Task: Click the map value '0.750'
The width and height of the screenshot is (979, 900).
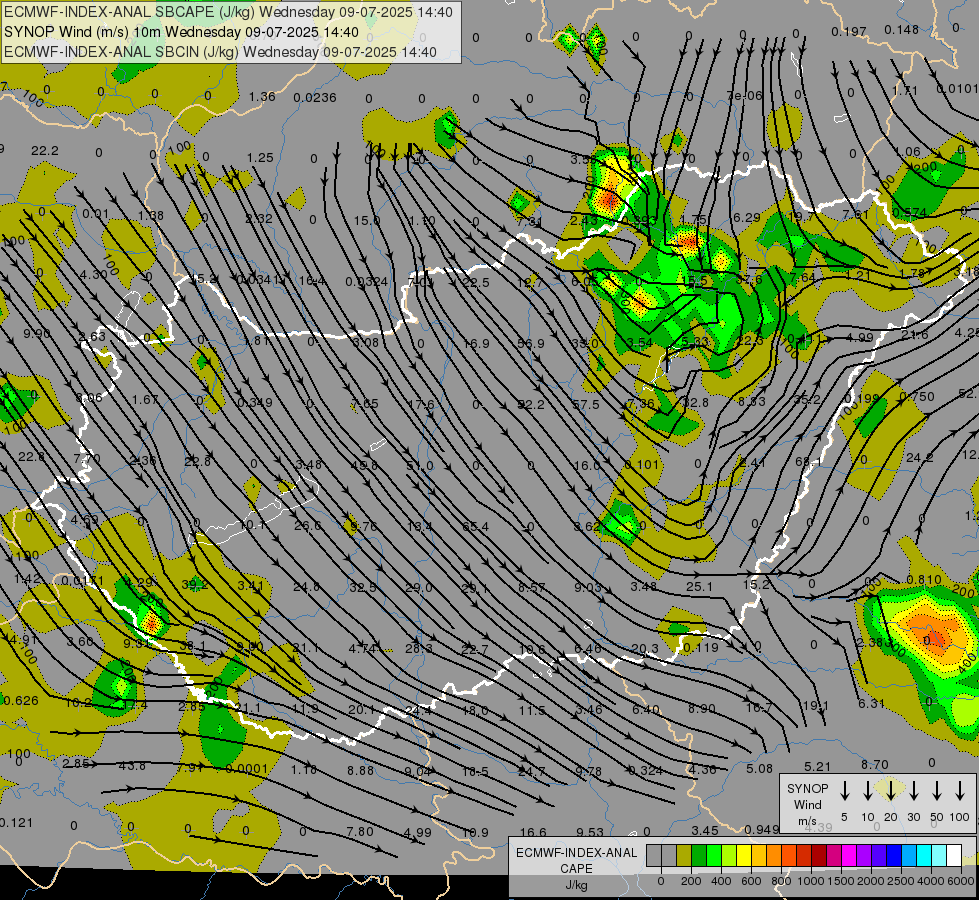Action: click(x=917, y=397)
